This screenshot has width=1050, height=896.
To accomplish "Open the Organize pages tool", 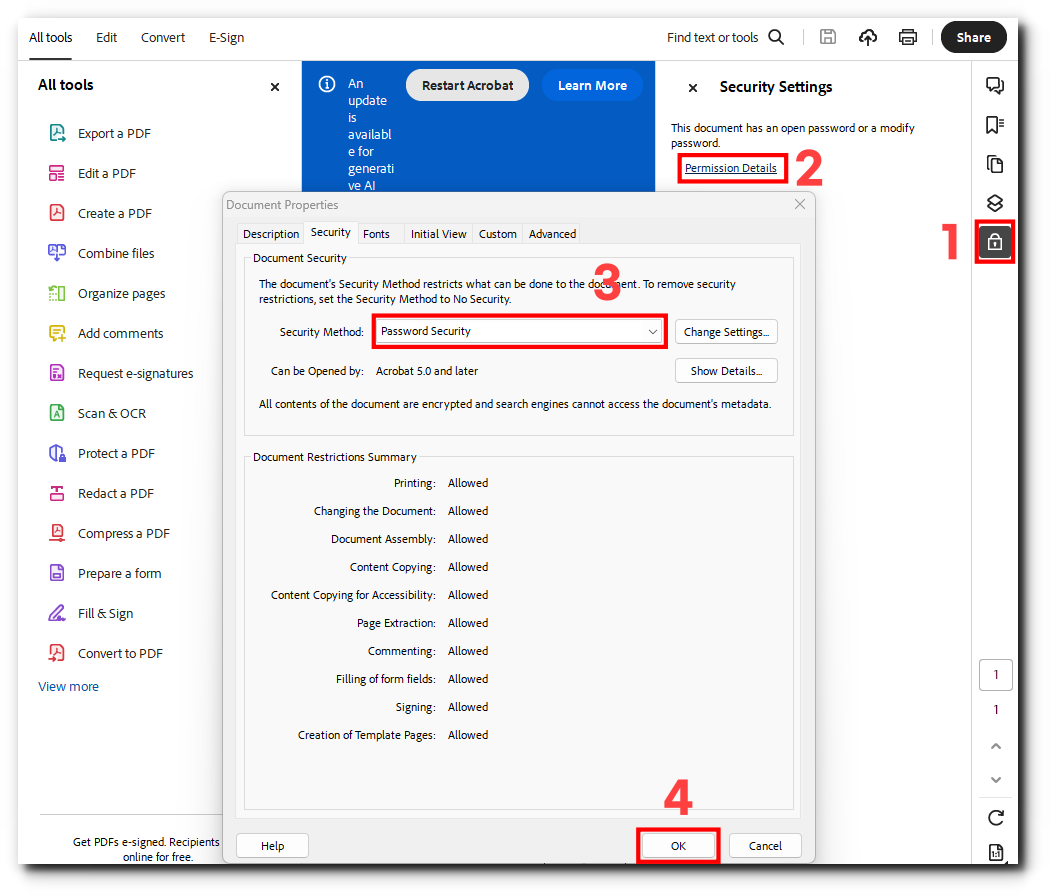I will coord(106,293).
